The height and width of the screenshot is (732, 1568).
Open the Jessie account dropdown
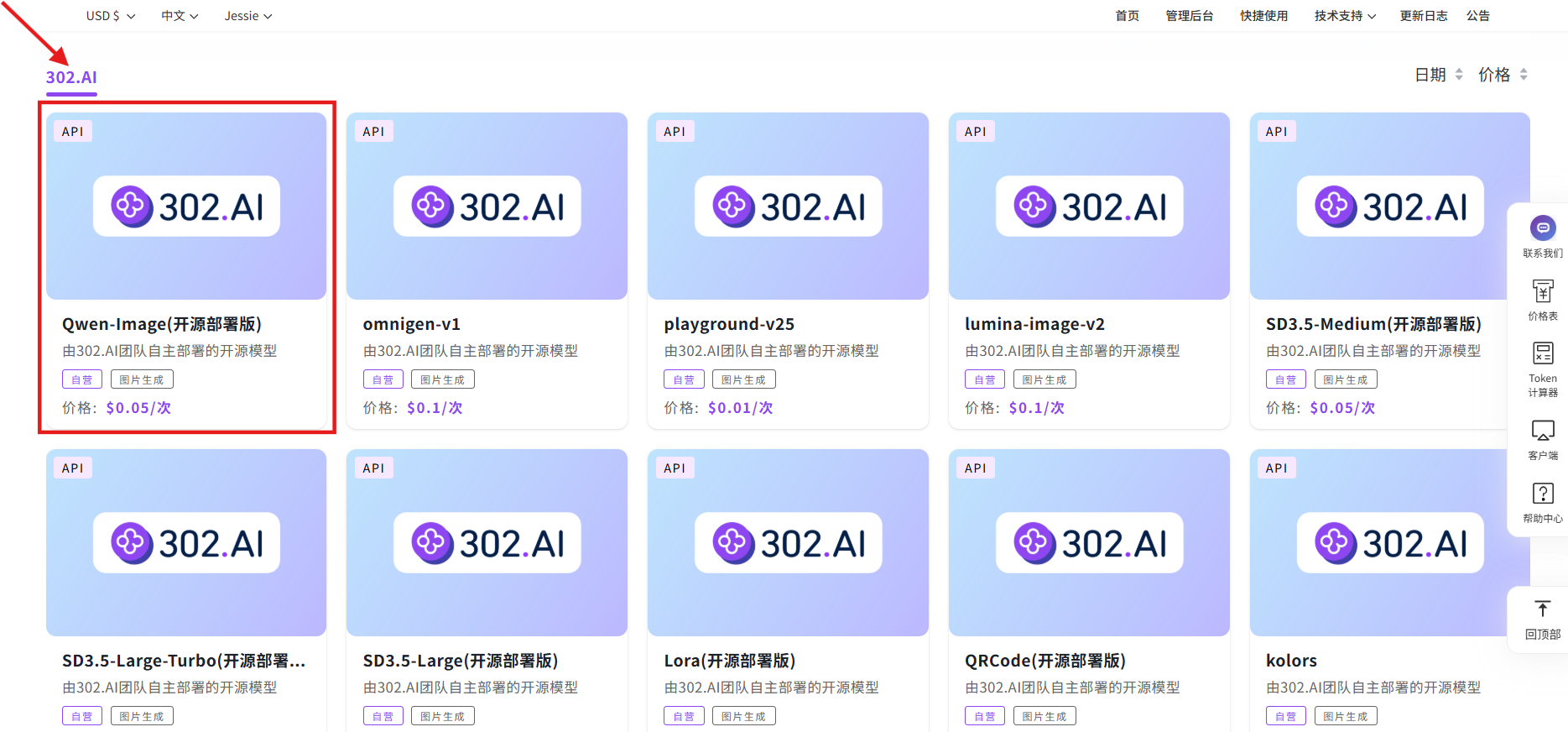[248, 16]
